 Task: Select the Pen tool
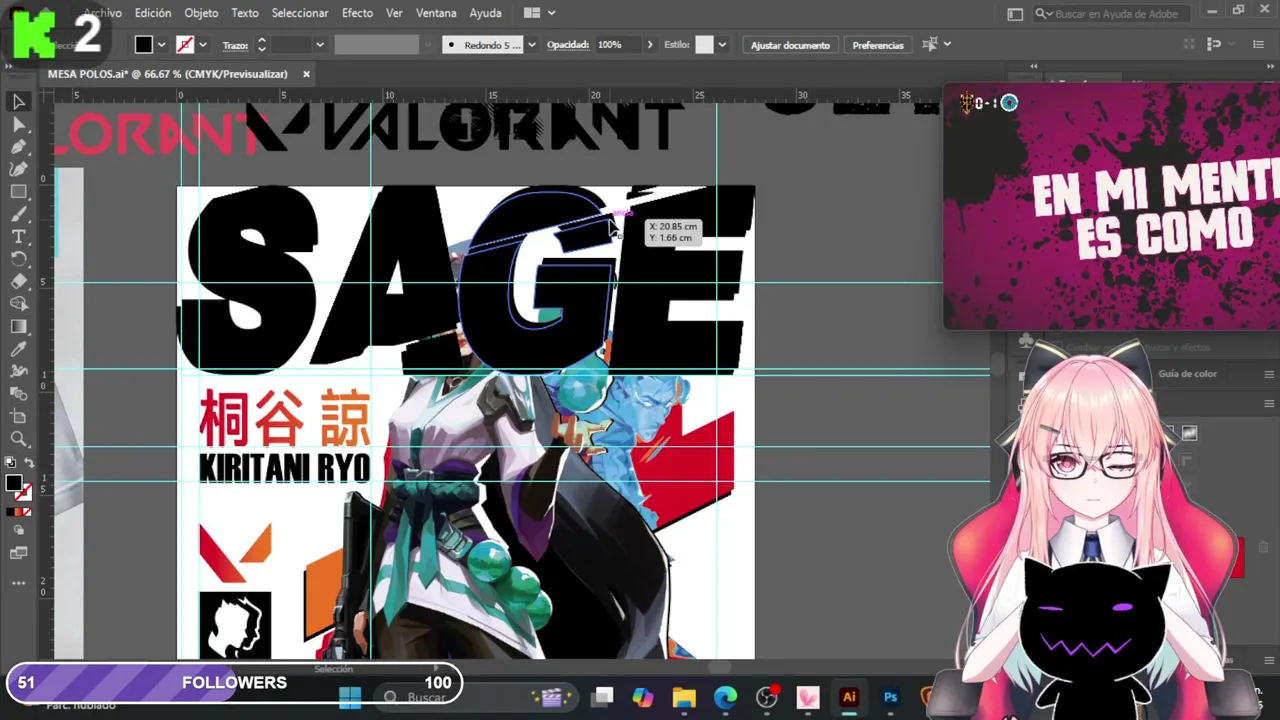18,147
